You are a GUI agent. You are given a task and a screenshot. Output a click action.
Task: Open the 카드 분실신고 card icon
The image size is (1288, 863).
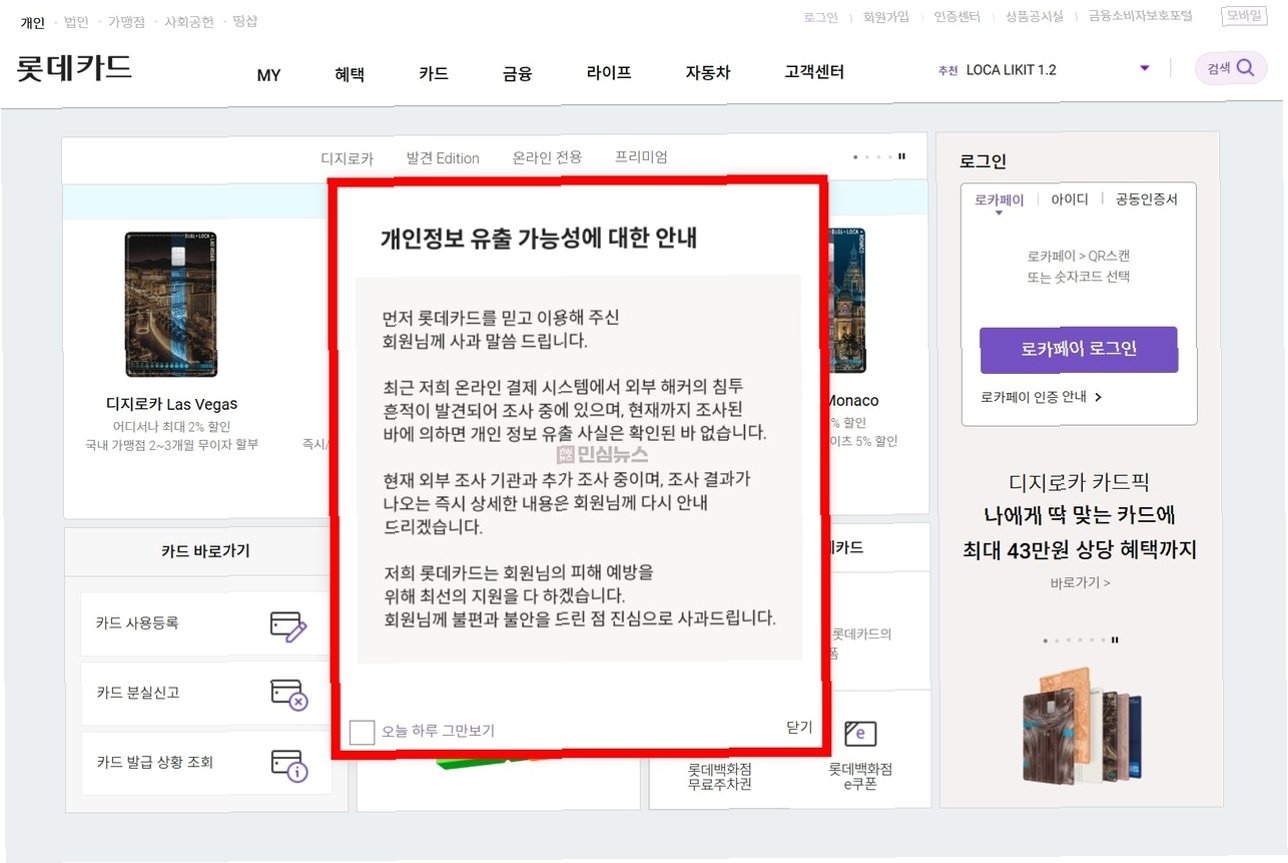[x=289, y=694]
